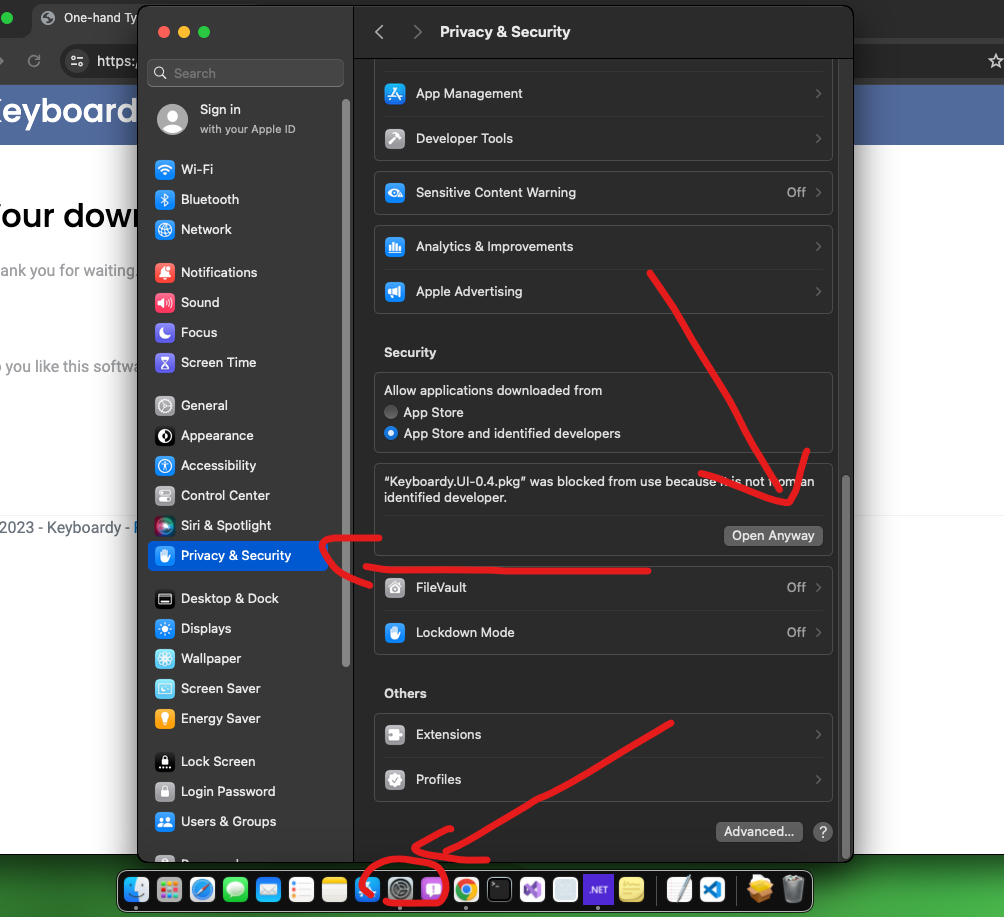Click the help question mark button
The height and width of the screenshot is (917, 1004).
[x=823, y=832]
